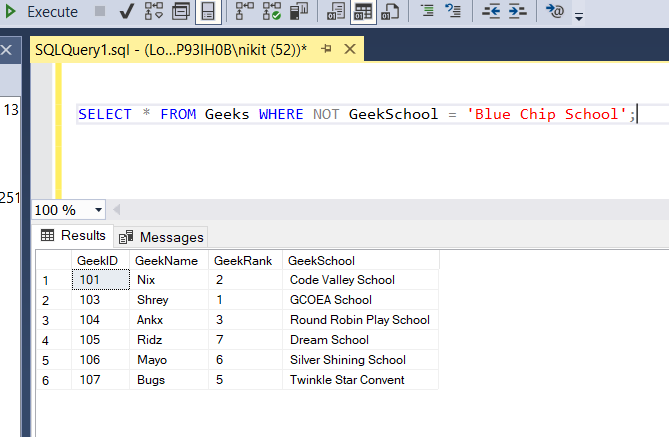Image resolution: width=669 pixels, height=437 pixels.
Task: Select the SQLQuery1.sql document tab
Action: pos(171,50)
